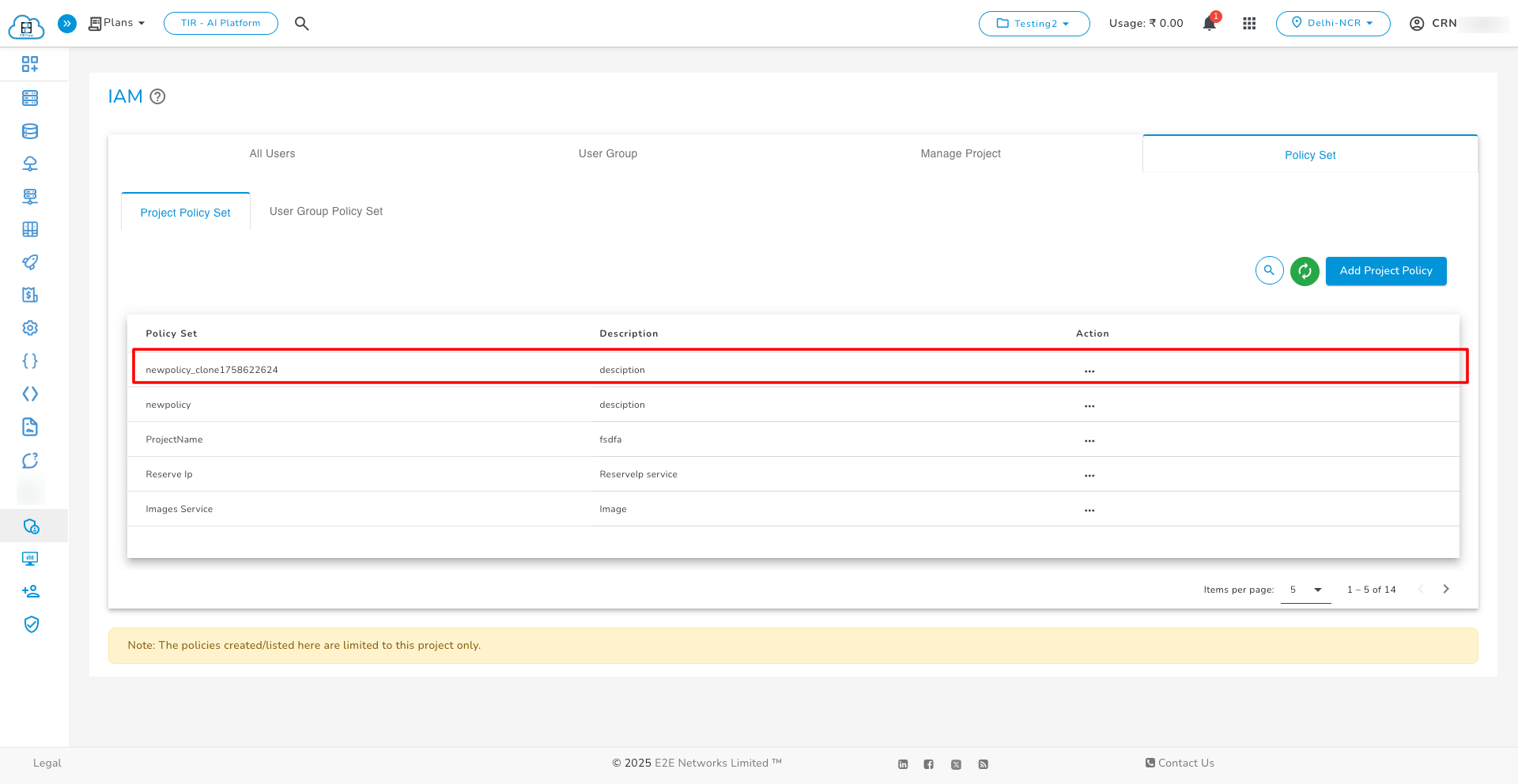
Task: Click the top bar magnifier search icon
Action: (301, 24)
